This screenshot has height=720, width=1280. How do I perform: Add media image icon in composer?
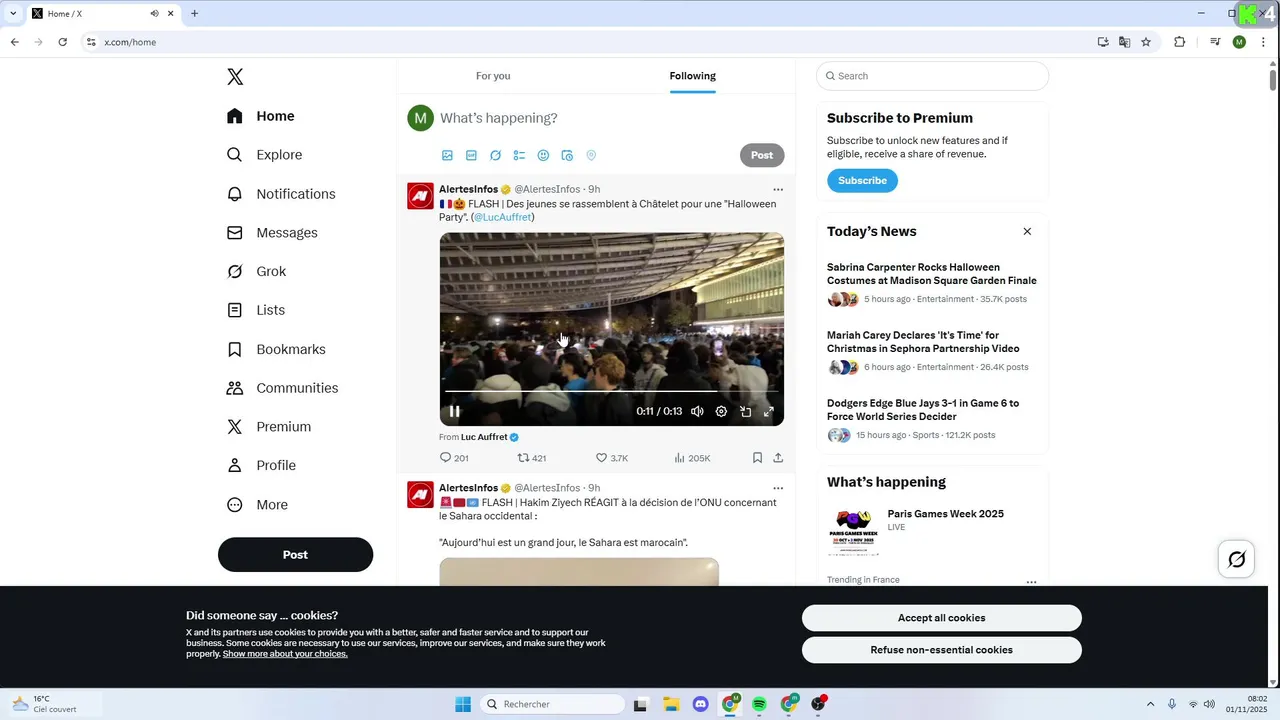point(447,156)
